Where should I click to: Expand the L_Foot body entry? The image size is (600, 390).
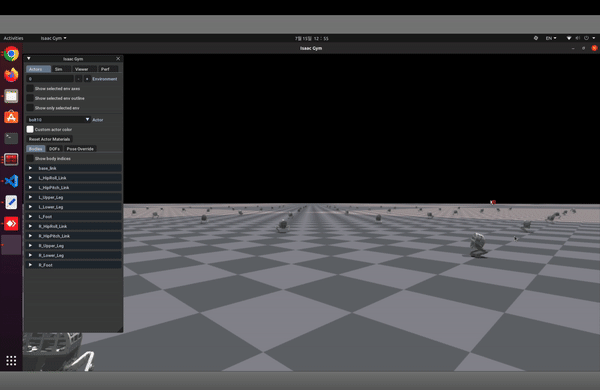click(74, 217)
